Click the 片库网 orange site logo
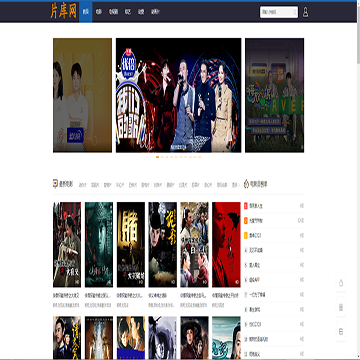The height and width of the screenshot is (360, 360). coord(63,11)
